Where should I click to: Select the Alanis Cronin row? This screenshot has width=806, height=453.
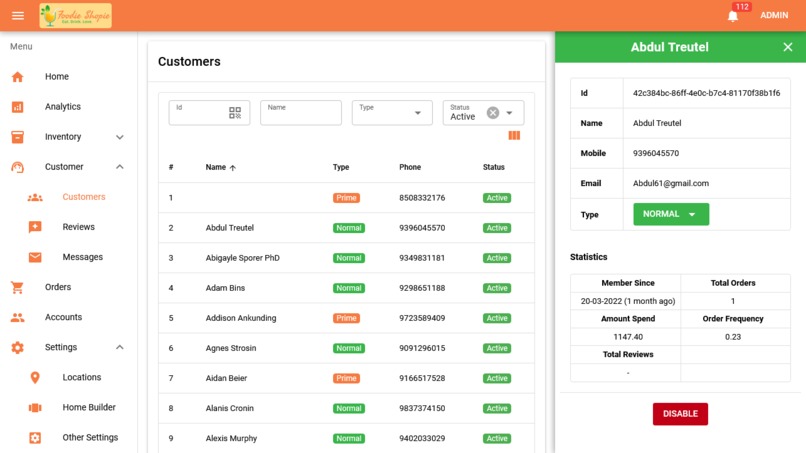346,408
